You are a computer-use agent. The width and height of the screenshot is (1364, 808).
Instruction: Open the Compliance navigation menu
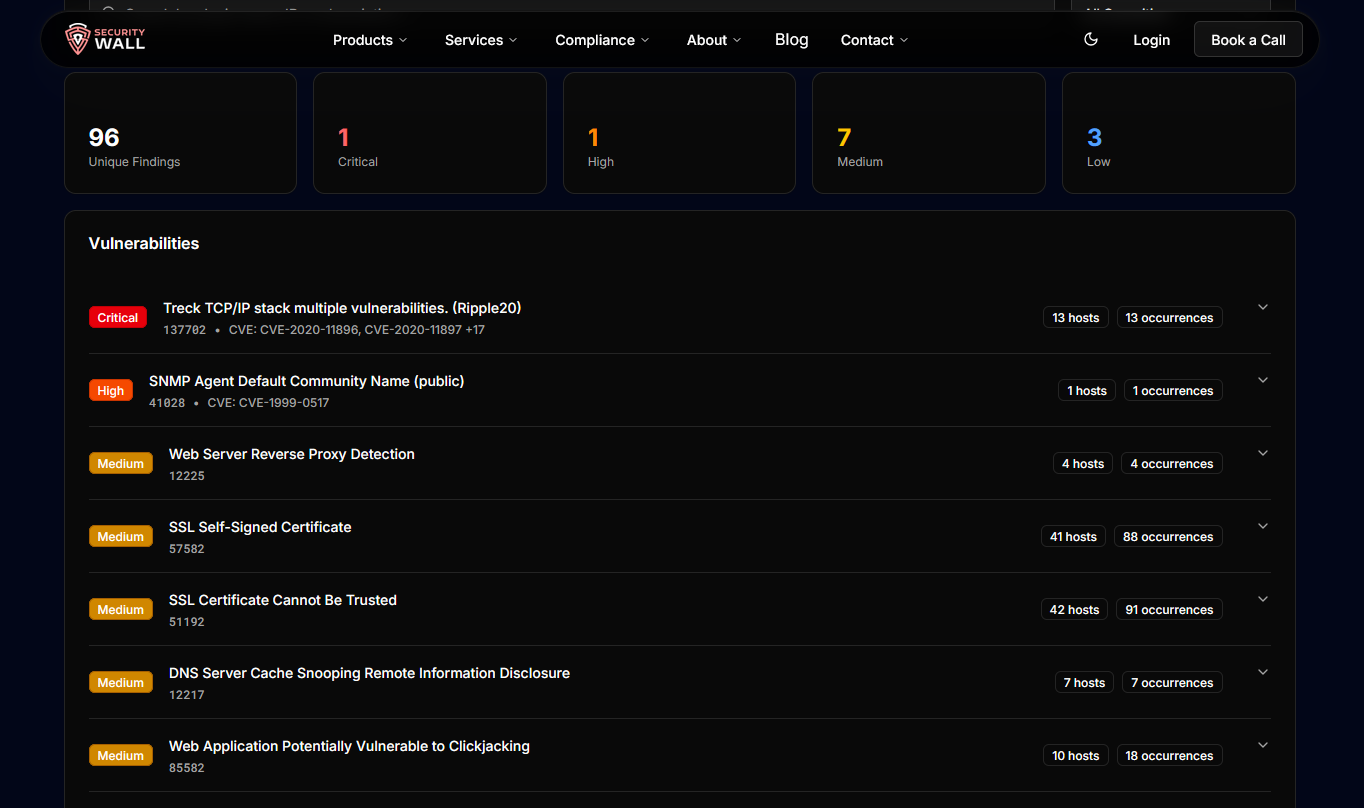[602, 40]
